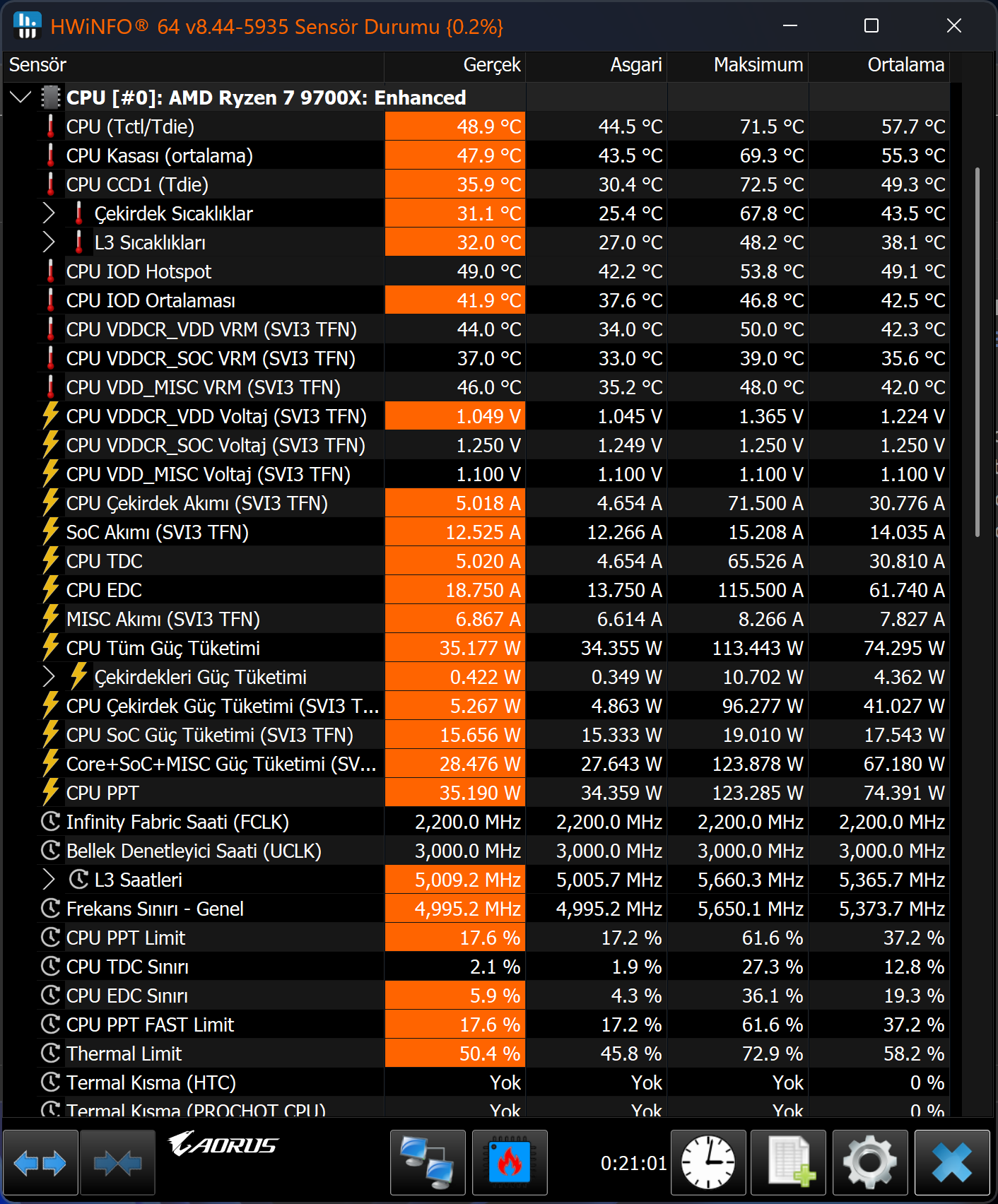Click the Ortalama column header
Screen dimensions: 998x1204
(x=879, y=65)
